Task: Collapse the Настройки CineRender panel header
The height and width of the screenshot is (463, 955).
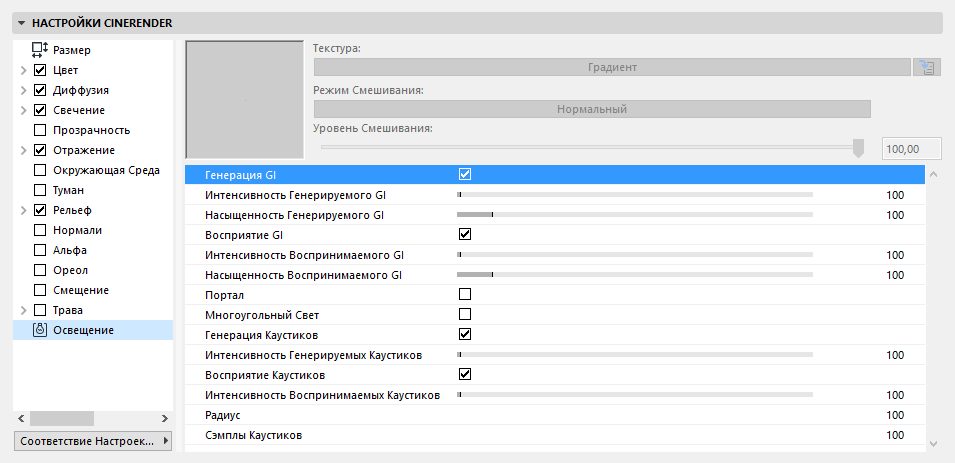Action: click(x=478, y=23)
